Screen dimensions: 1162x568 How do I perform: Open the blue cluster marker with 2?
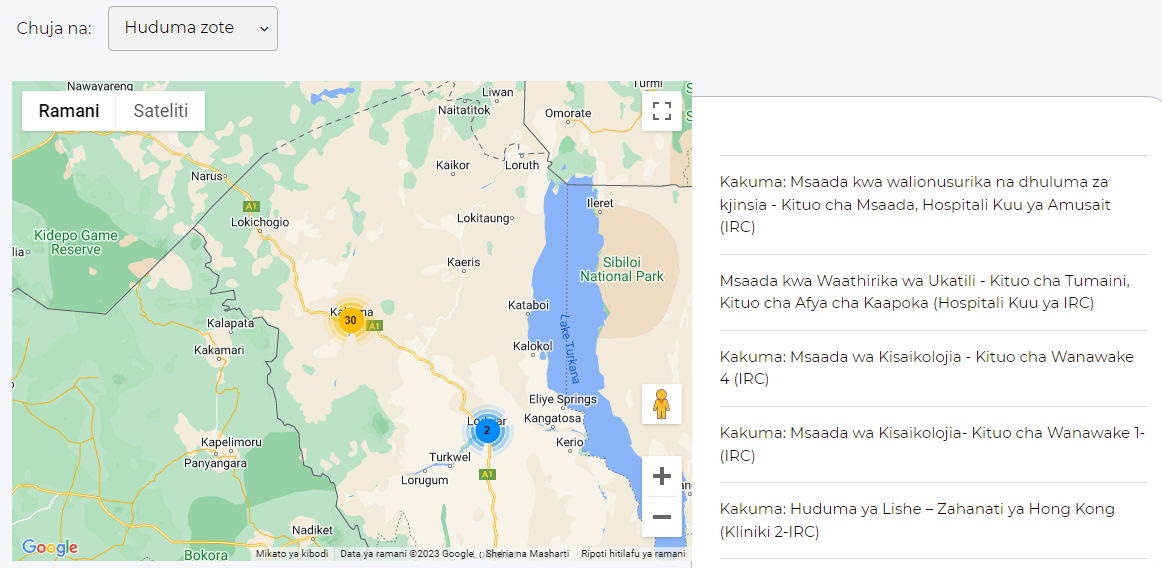click(487, 430)
